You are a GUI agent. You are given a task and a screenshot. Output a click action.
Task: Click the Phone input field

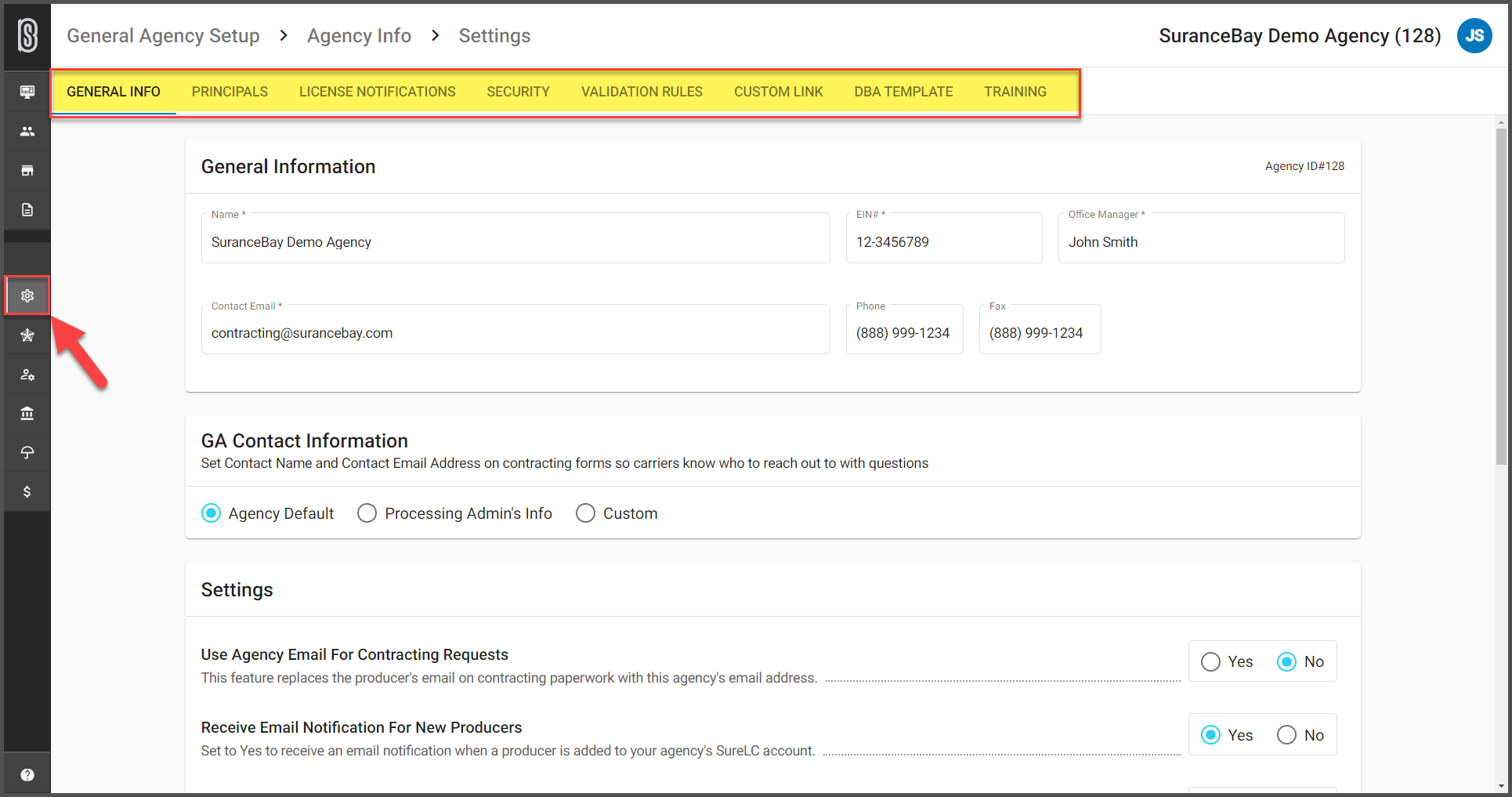pos(904,329)
